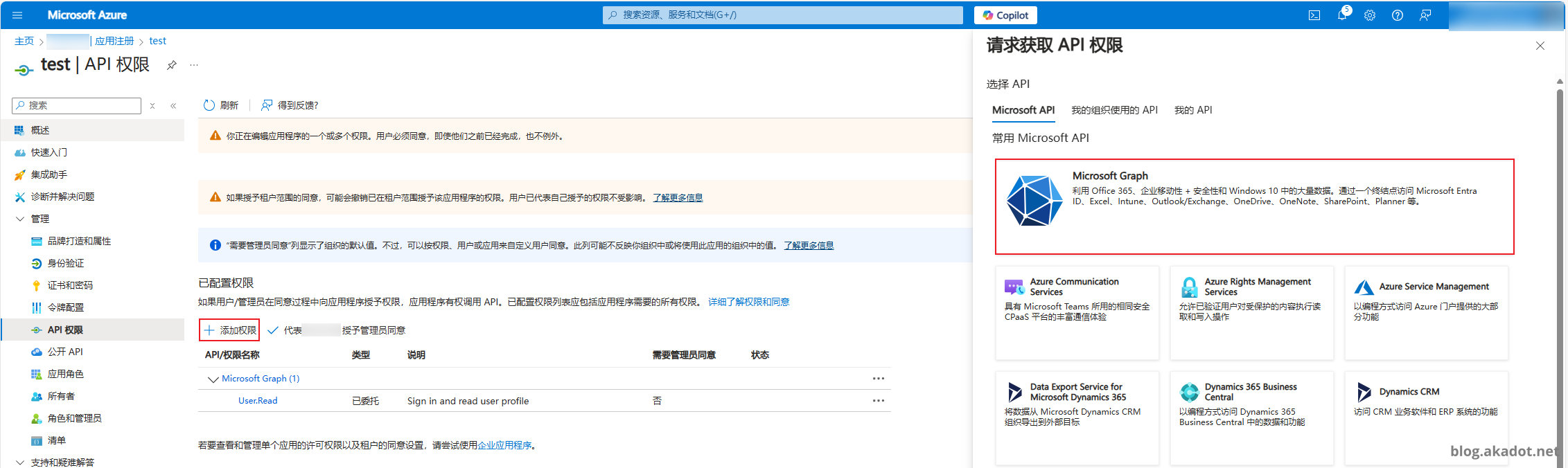Select the Data Export Service for Dynamics 365 card
Screen dimensions: 1568x468
(1077, 418)
